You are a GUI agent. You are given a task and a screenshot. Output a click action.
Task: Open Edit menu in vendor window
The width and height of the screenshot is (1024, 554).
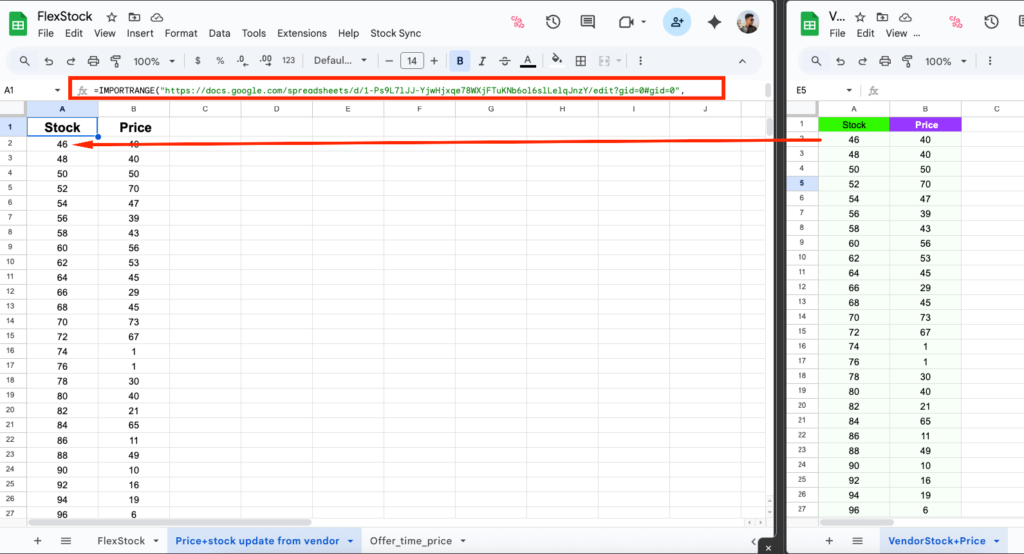tap(865, 33)
